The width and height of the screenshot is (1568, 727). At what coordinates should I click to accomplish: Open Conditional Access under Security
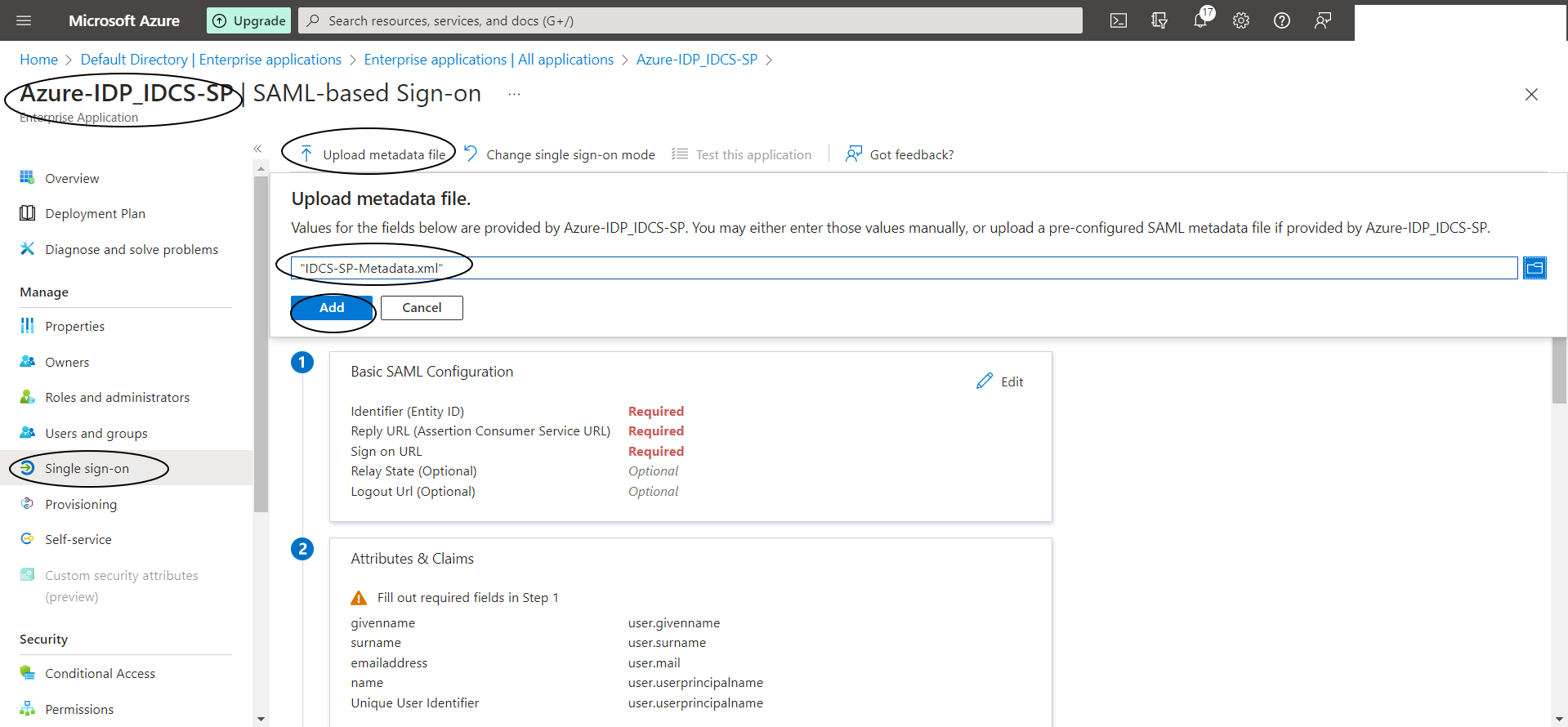point(100,674)
